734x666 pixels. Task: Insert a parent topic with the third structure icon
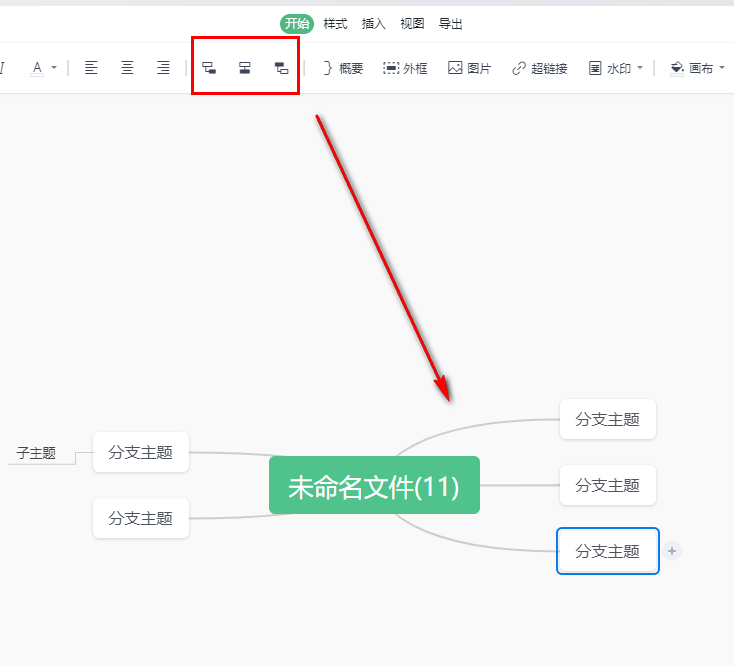click(281, 68)
